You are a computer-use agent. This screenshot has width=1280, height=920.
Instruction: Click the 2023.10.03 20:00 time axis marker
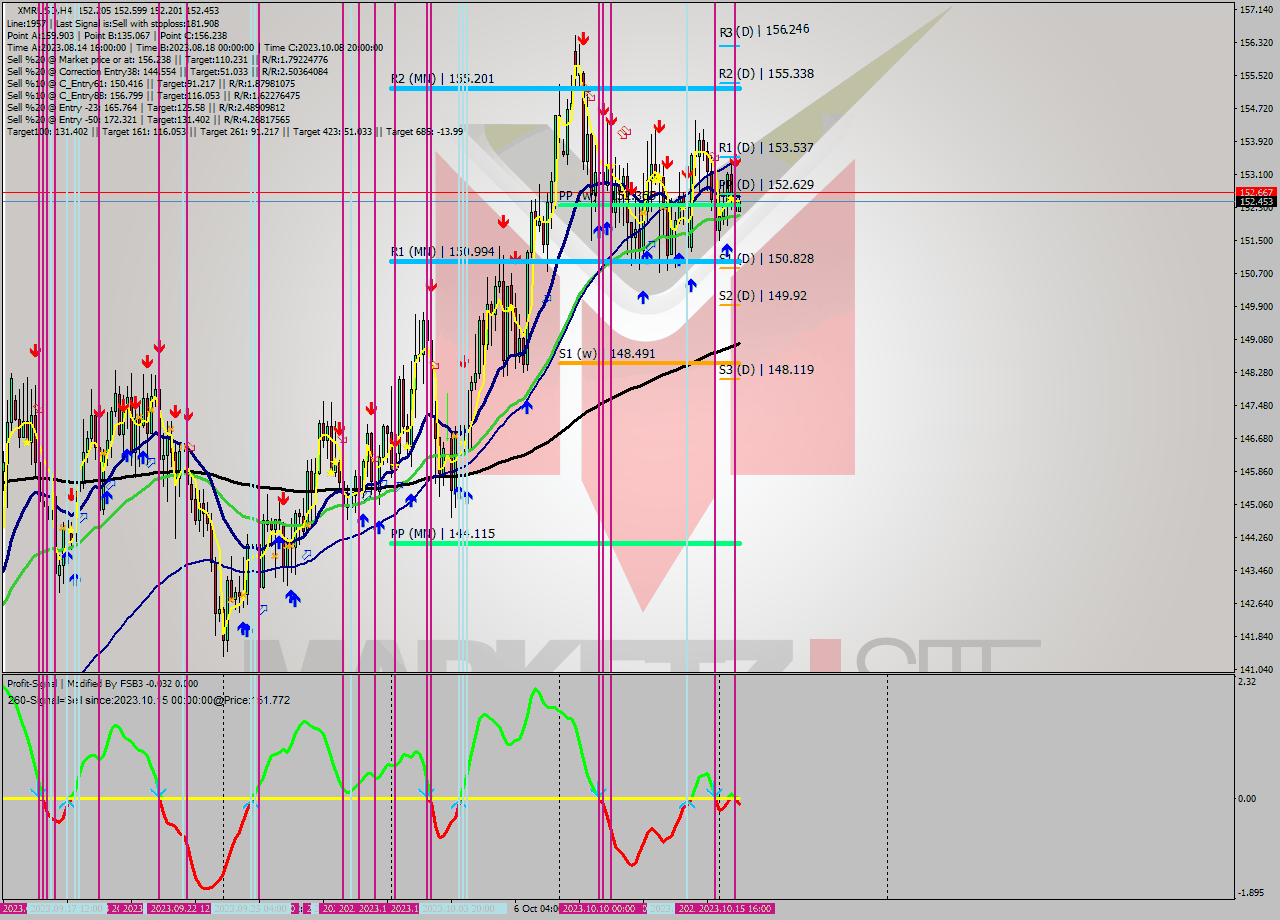(462, 908)
